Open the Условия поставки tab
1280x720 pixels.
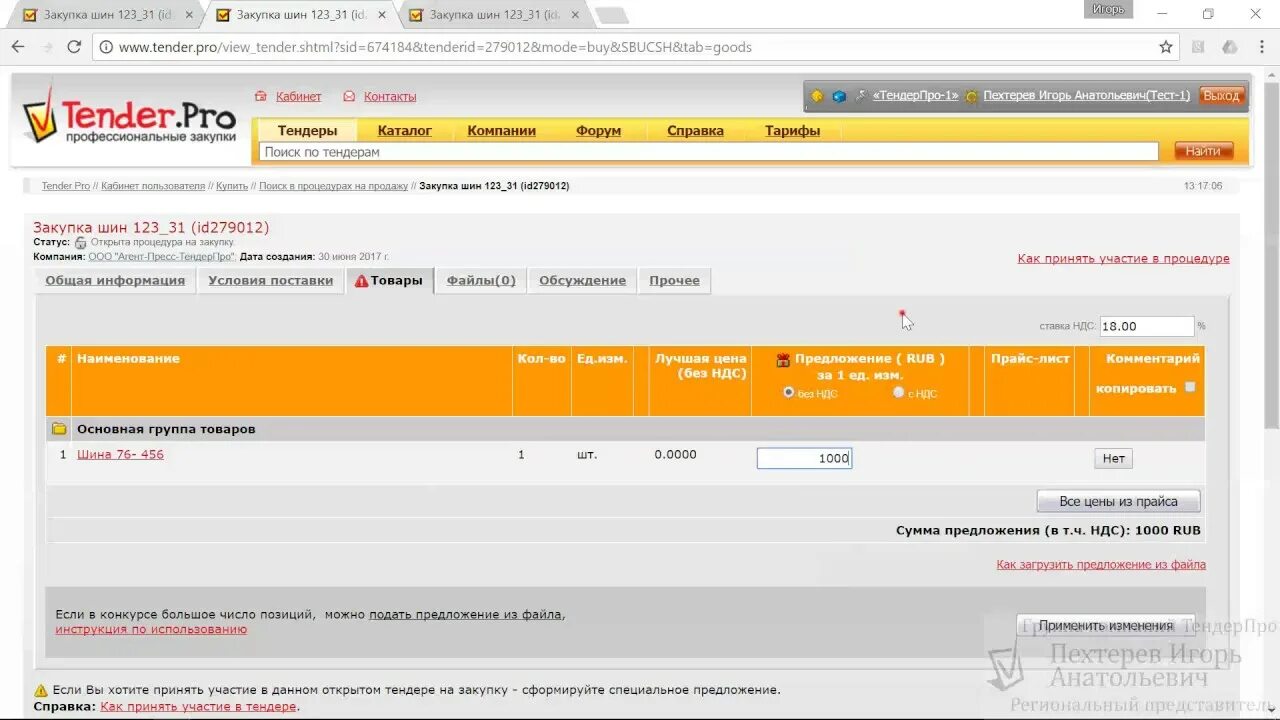(271, 281)
